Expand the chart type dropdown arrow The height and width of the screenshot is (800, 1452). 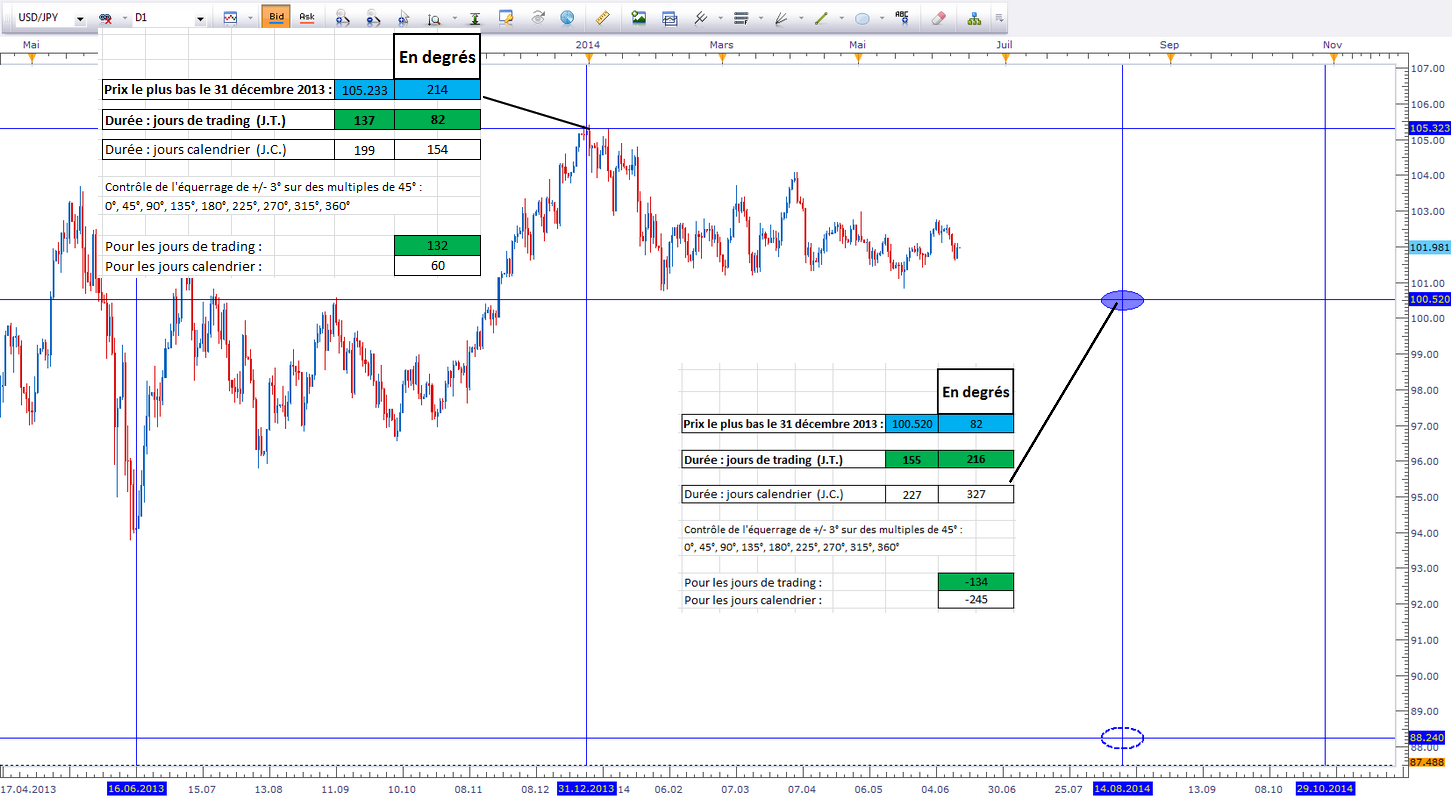248,18
